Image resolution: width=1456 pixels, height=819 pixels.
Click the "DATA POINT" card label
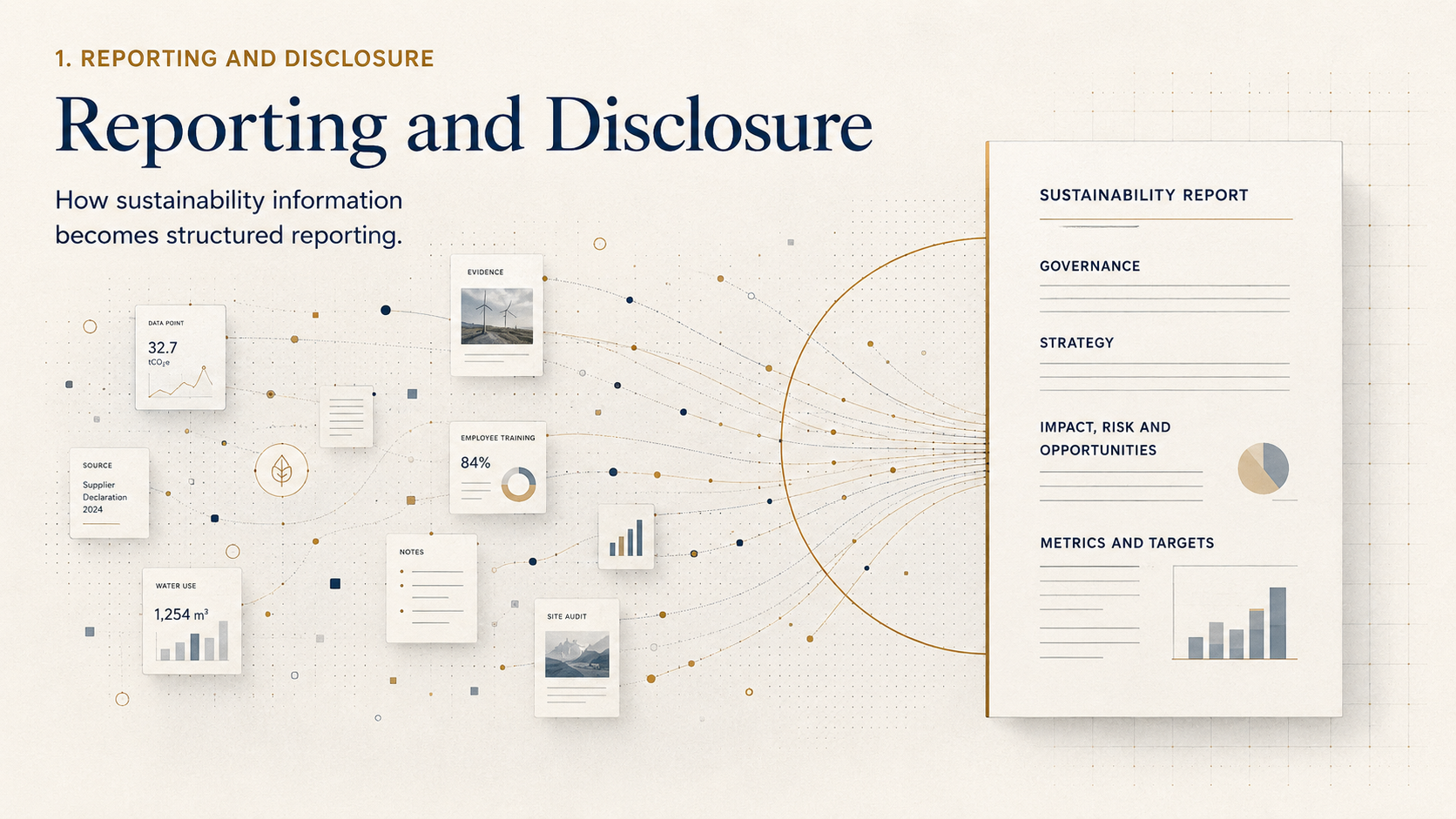coord(166,323)
